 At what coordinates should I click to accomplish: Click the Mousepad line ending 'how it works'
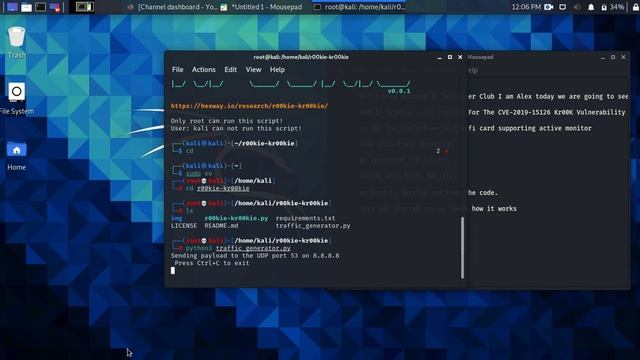click(x=494, y=209)
